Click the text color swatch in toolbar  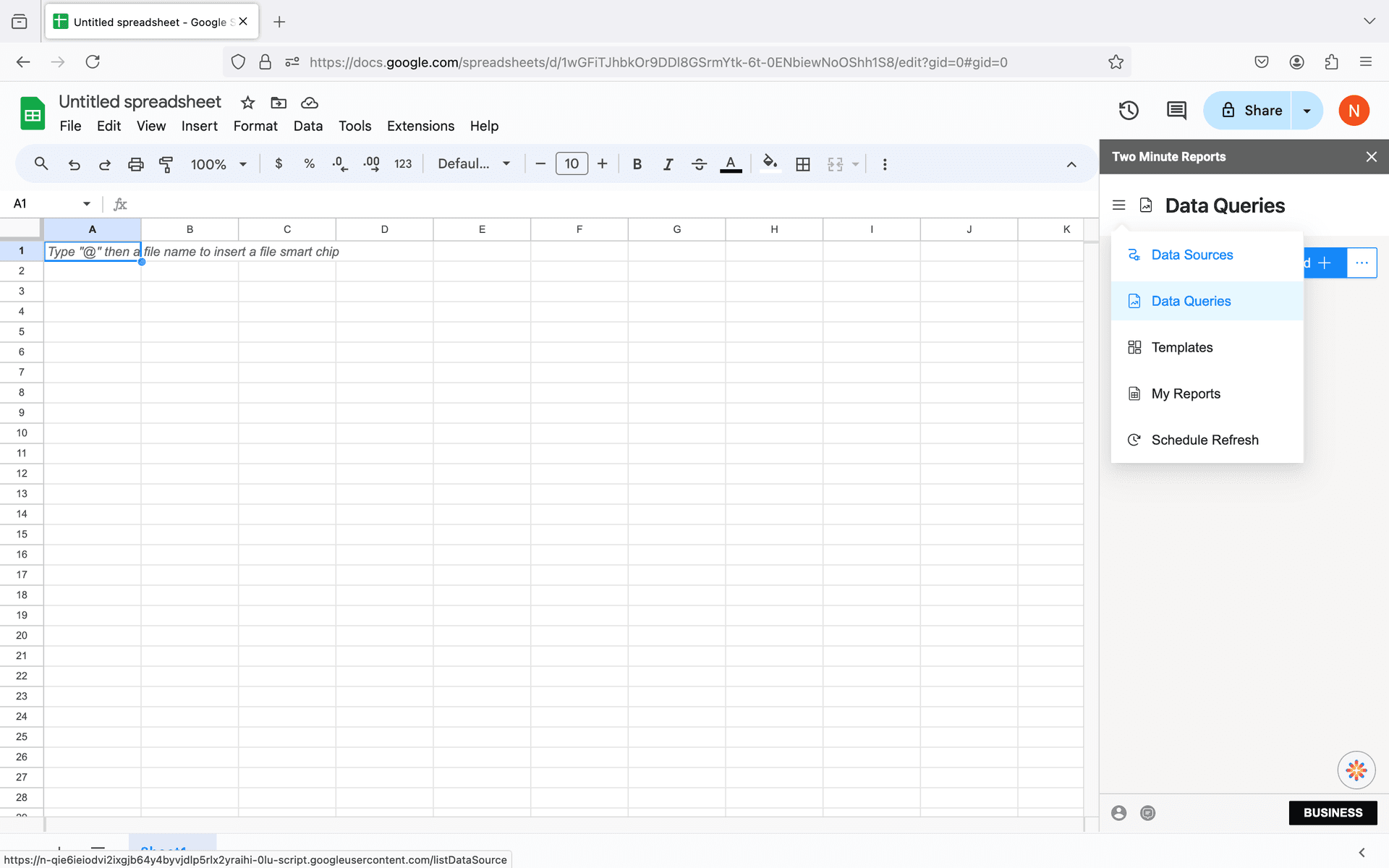click(x=731, y=164)
